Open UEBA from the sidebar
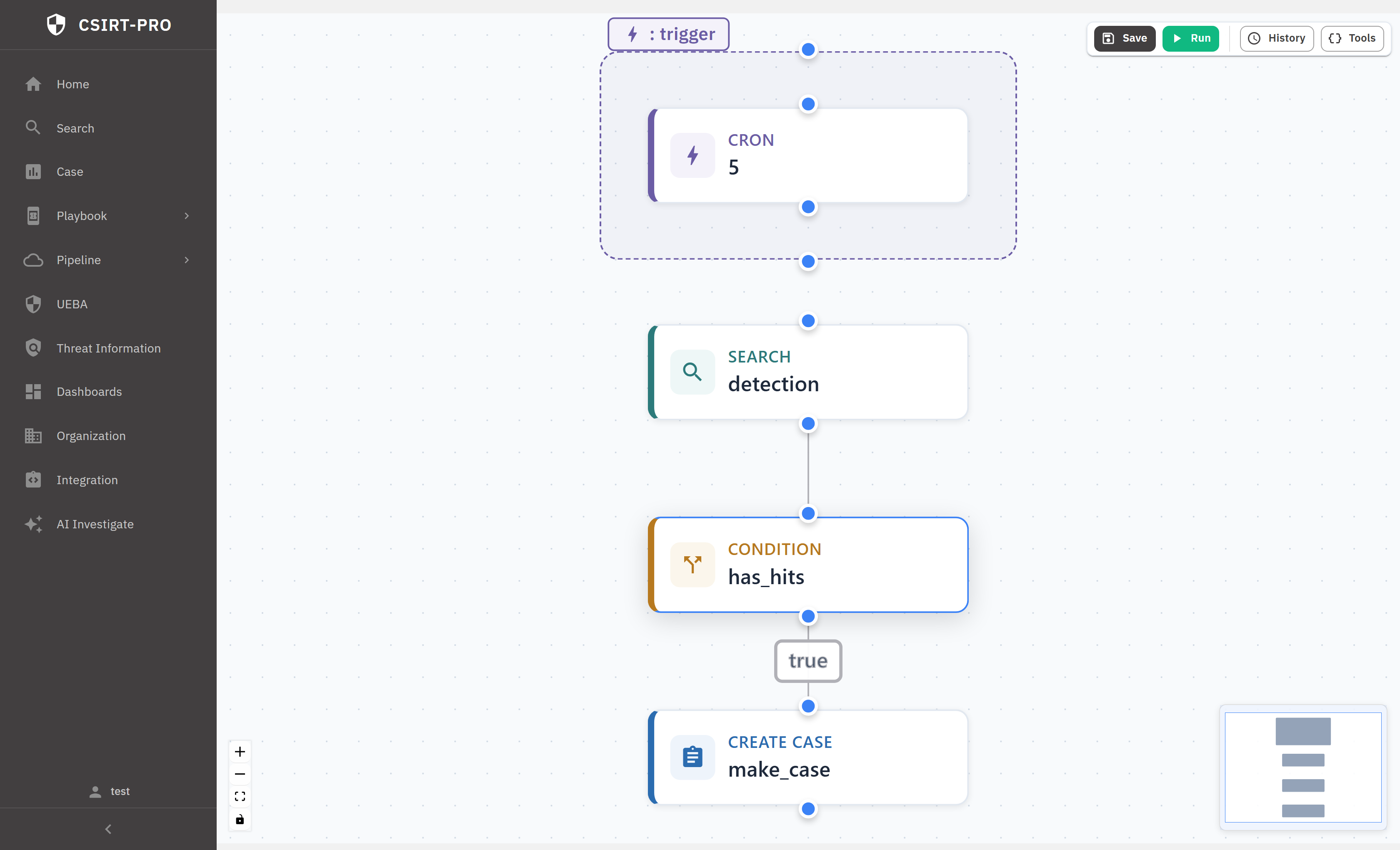1400x850 pixels. tap(108, 304)
